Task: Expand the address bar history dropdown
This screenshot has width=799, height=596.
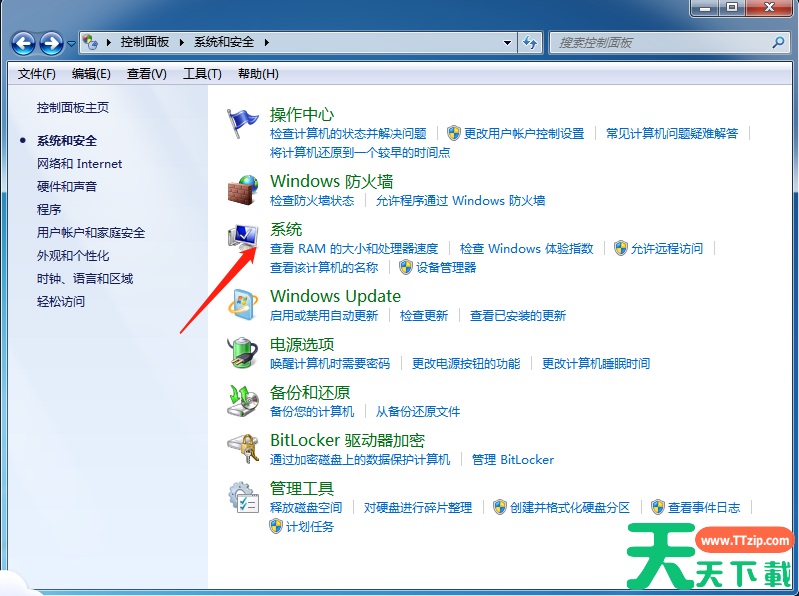Action: pyautogui.click(x=507, y=43)
